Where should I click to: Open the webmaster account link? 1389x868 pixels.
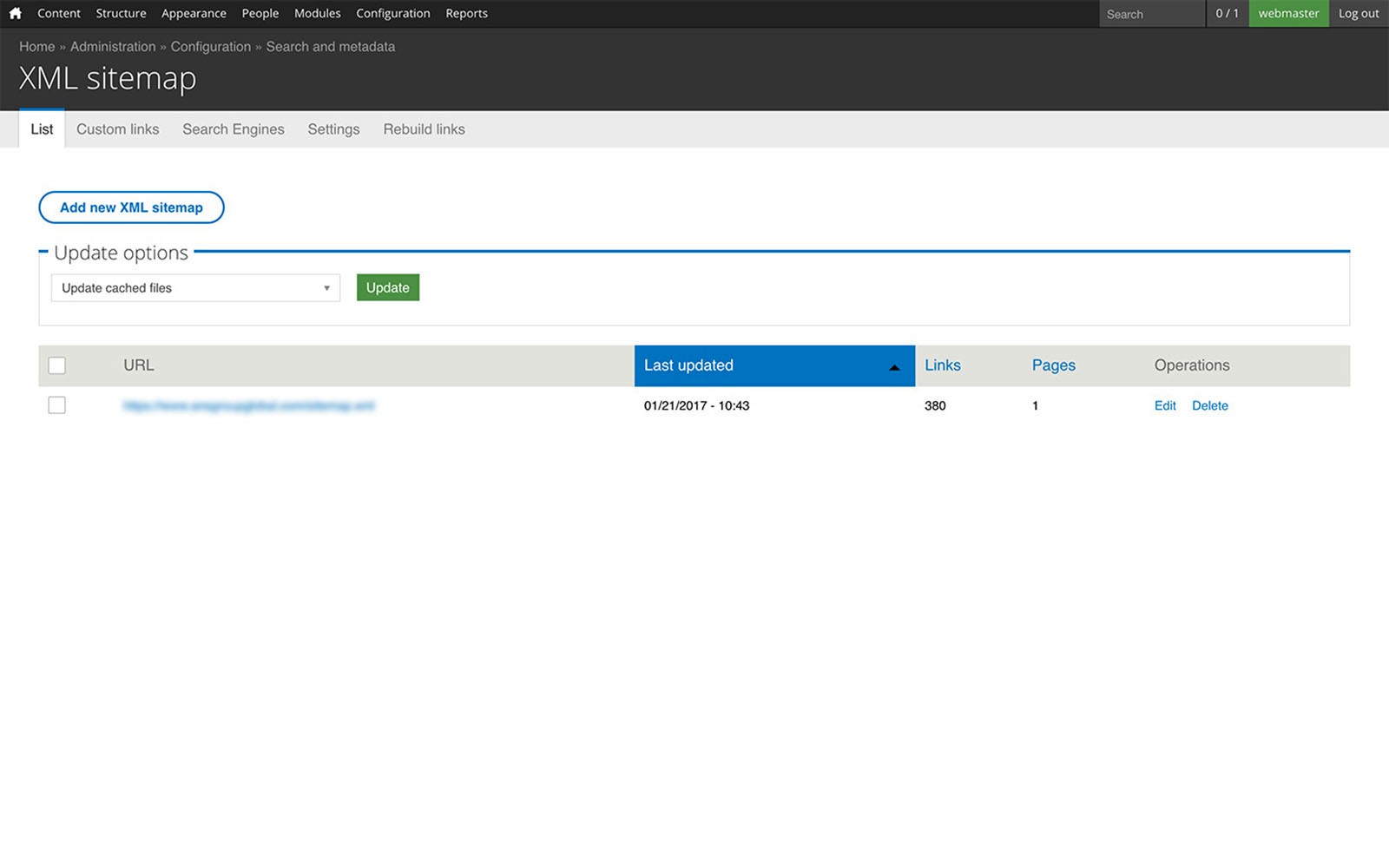pyautogui.click(x=1289, y=13)
